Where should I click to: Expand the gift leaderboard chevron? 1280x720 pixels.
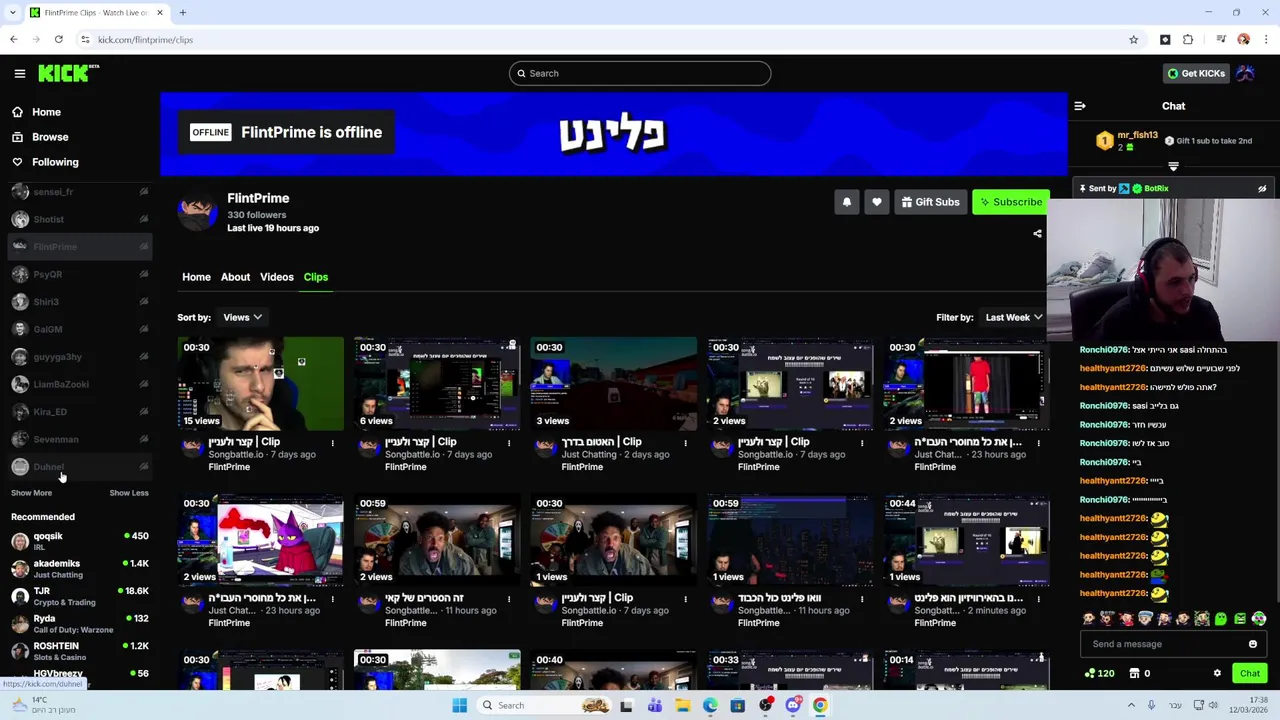point(1173,166)
